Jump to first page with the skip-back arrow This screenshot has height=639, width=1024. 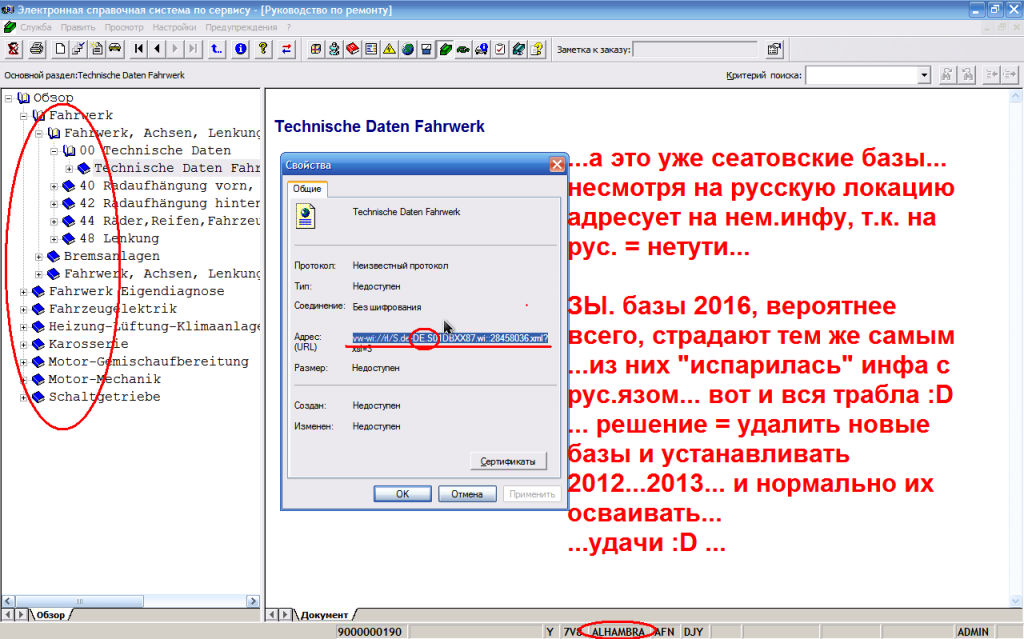tap(139, 48)
